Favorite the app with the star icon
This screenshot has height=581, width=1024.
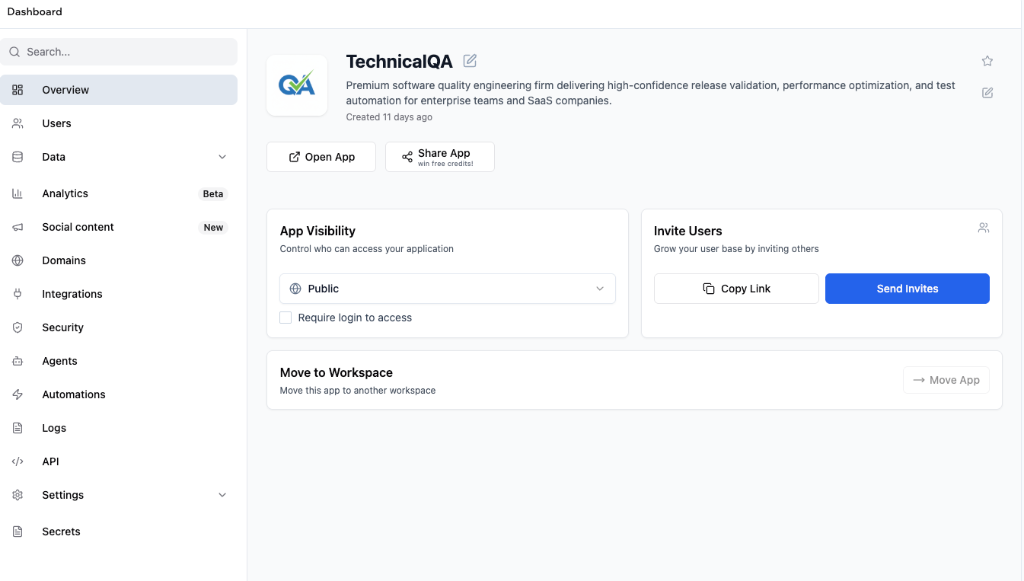(x=987, y=61)
